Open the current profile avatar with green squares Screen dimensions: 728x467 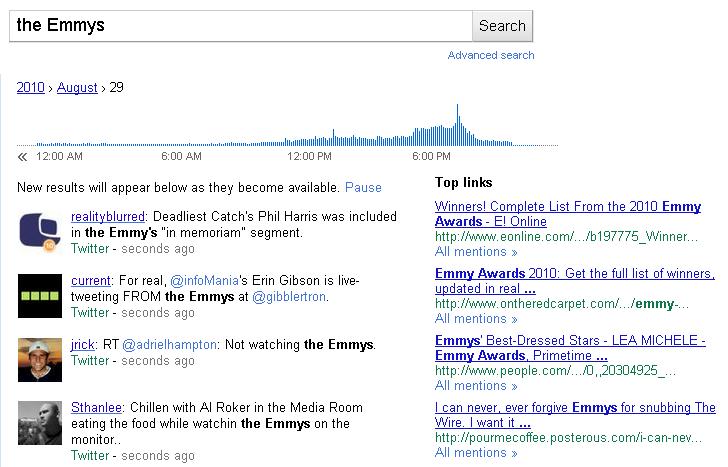pos(40,296)
